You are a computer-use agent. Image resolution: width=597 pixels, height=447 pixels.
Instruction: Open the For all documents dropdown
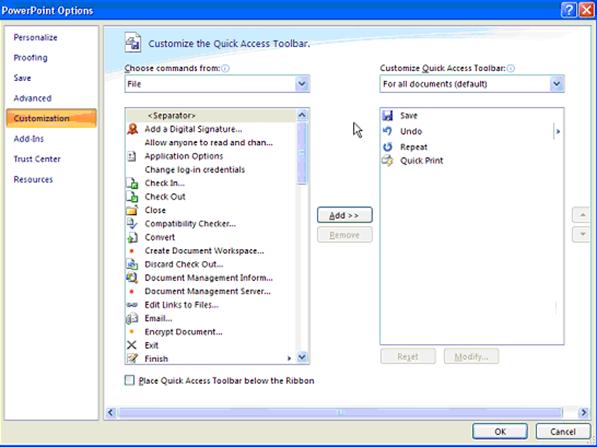[x=472, y=84]
